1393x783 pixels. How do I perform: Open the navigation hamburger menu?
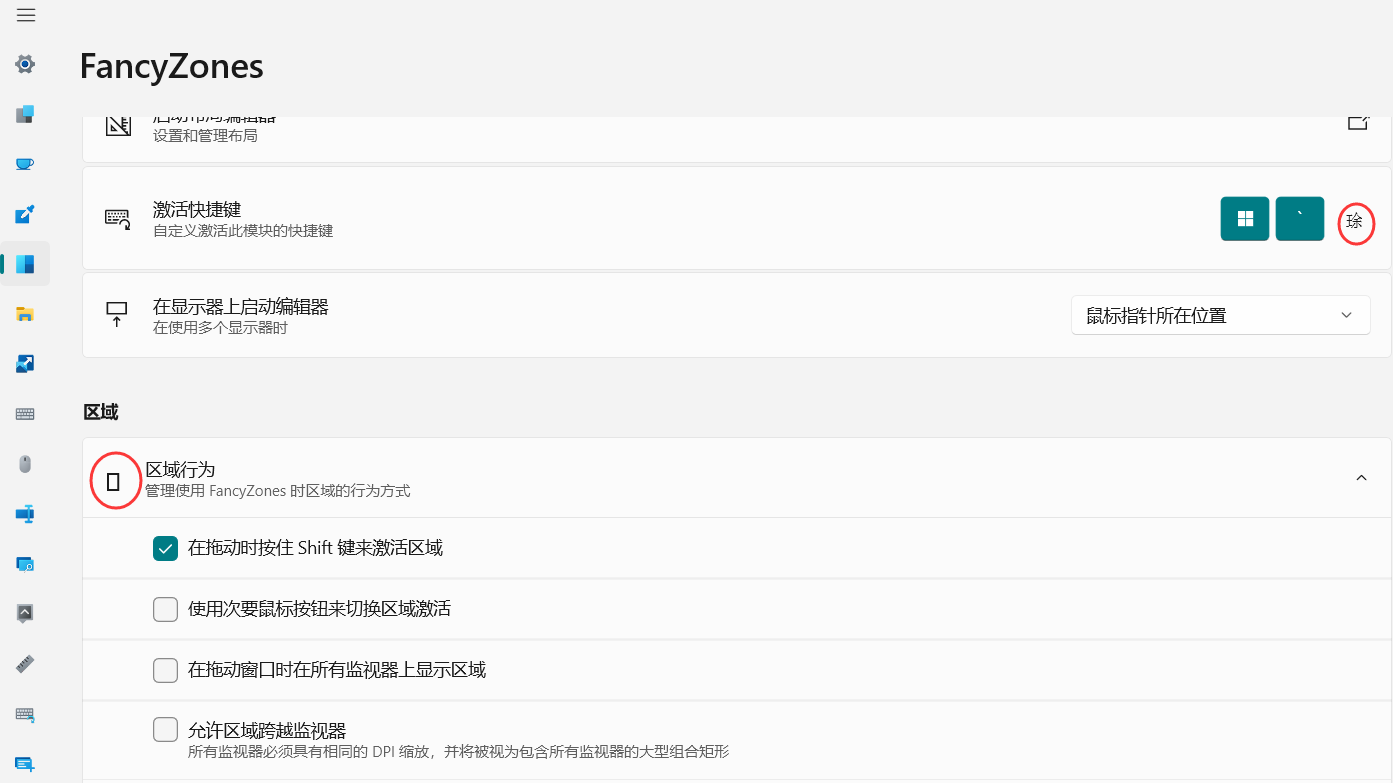click(25, 15)
